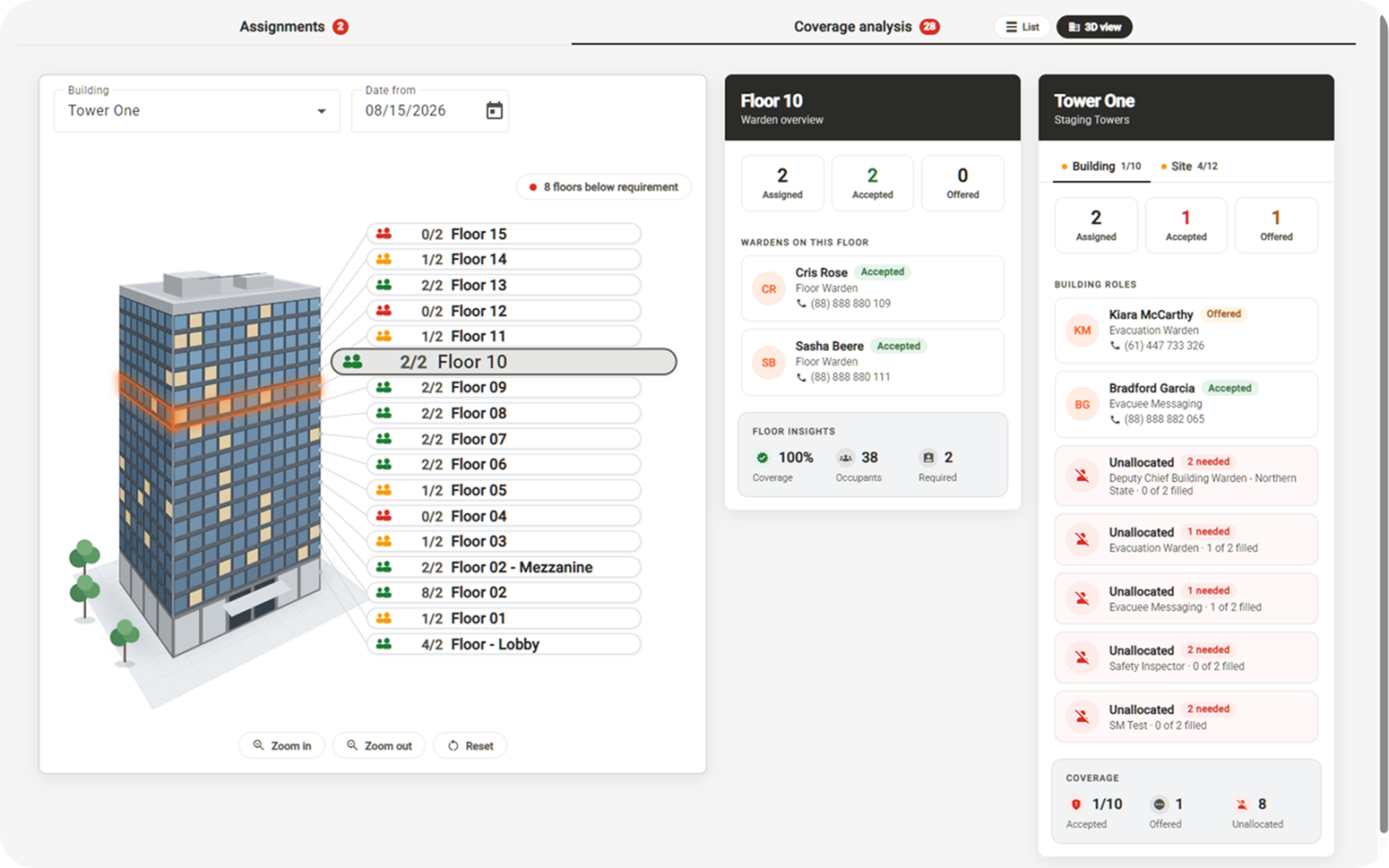Click the Date from input field

430,111
